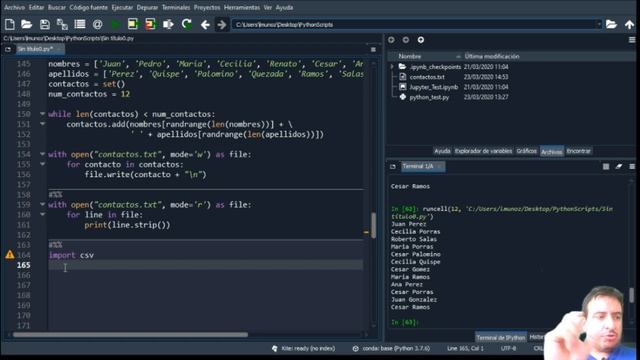The image size is (640, 360).
Task: Create a new file with toolbar icon
Action: click(x=10, y=24)
